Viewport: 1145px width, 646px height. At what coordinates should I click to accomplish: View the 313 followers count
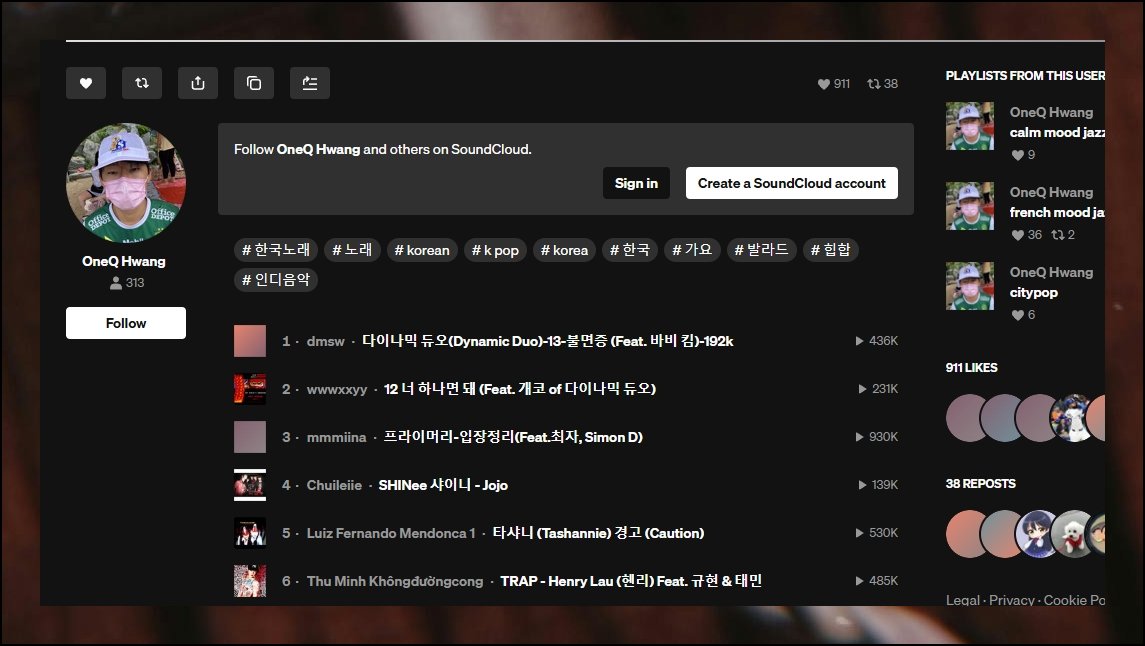(127, 282)
